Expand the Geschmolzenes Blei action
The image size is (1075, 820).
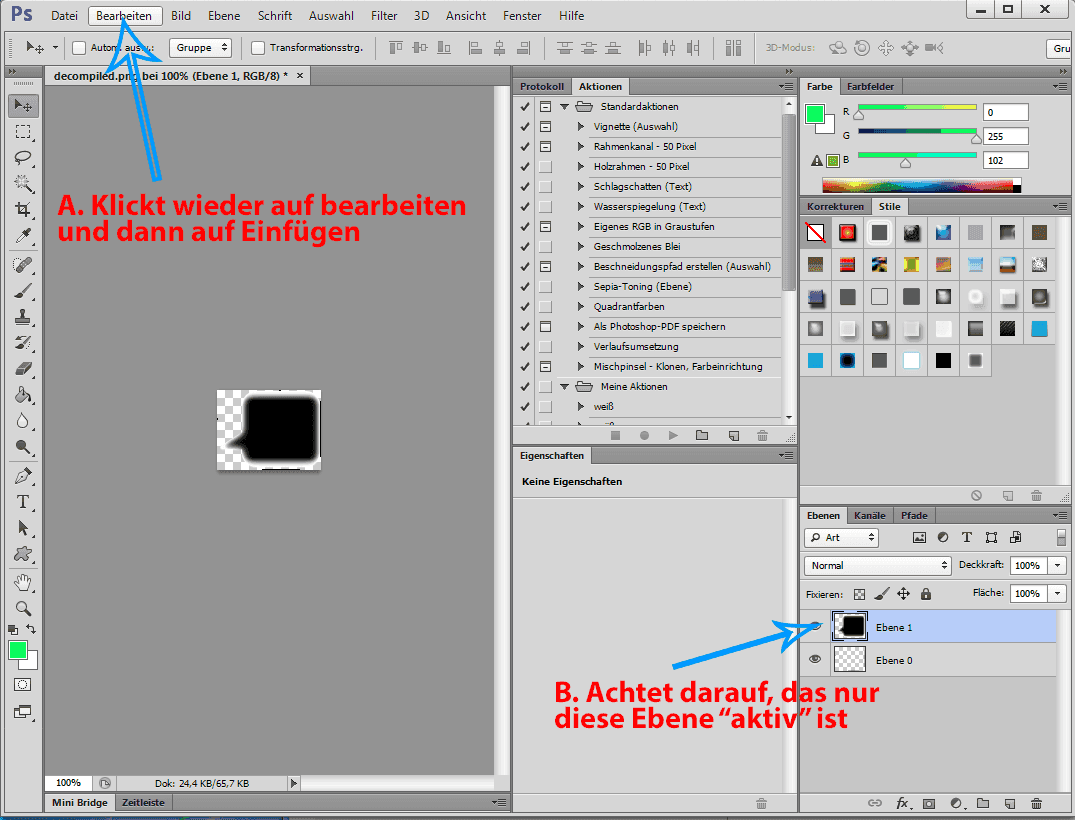pyautogui.click(x=581, y=246)
